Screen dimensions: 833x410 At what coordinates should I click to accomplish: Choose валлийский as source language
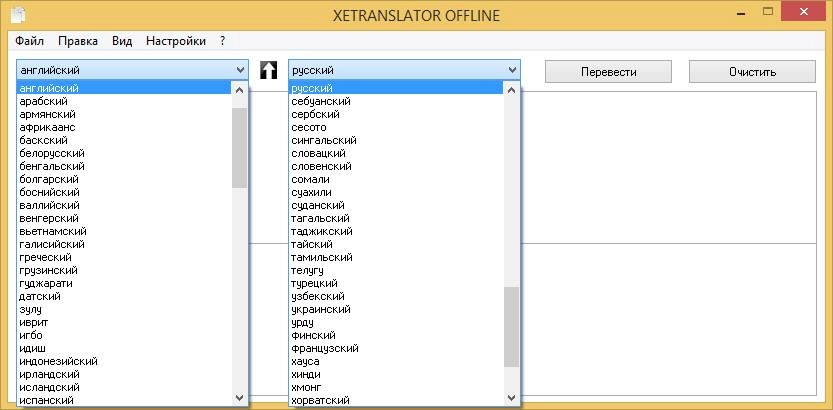click(x=124, y=206)
